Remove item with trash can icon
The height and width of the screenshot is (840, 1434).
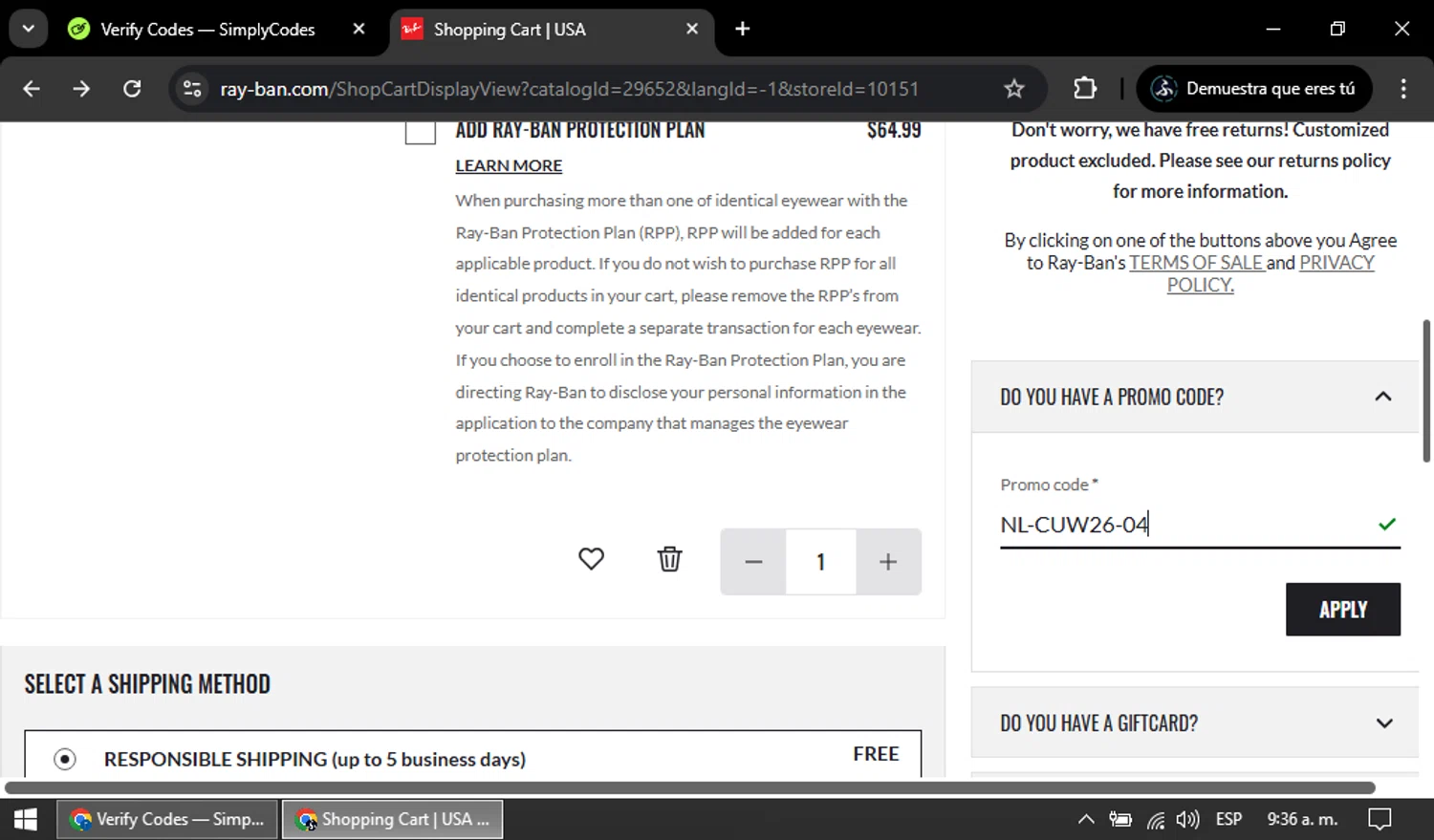coord(669,559)
